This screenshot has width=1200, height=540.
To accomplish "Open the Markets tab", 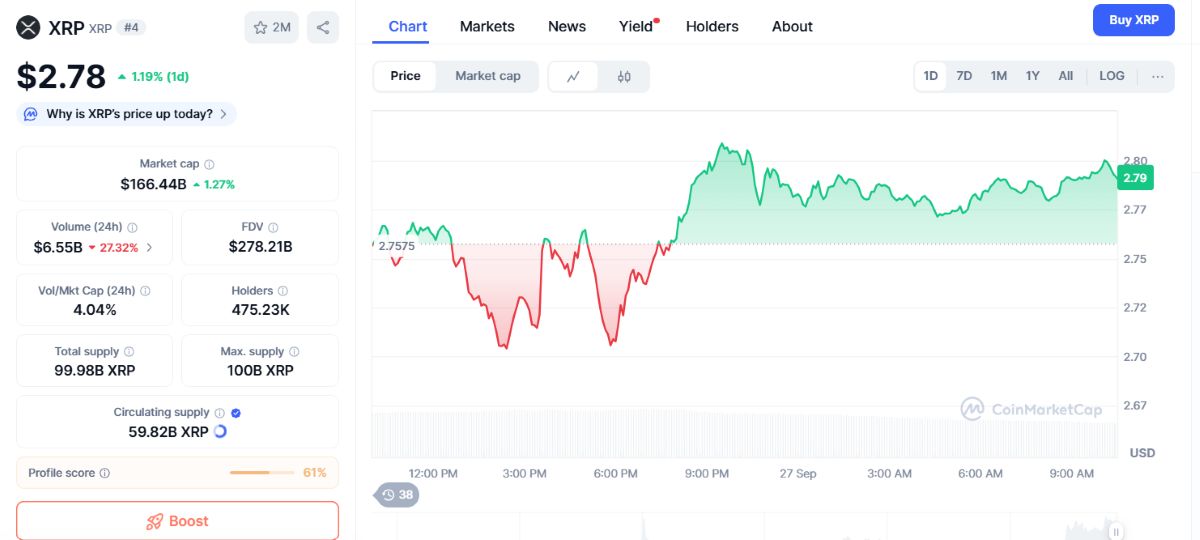I will pos(487,26).
